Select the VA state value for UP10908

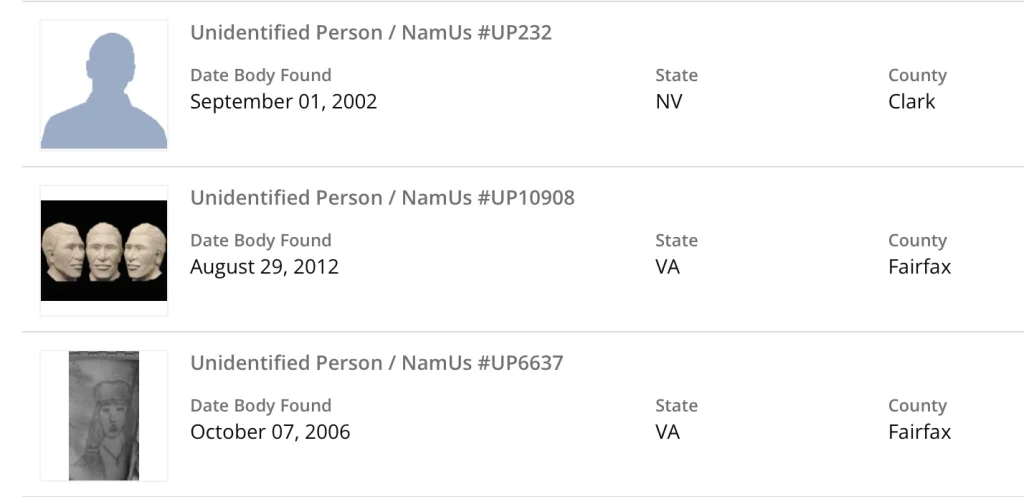pyautogui.click(x=668, y=267)
